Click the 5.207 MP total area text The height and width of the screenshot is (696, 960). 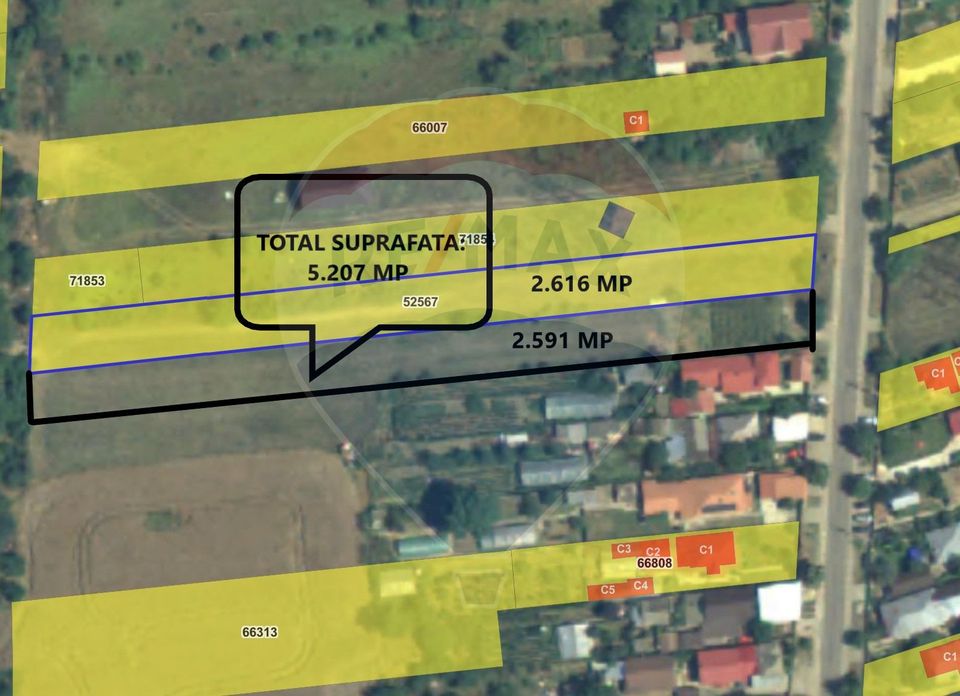(357, 270)
